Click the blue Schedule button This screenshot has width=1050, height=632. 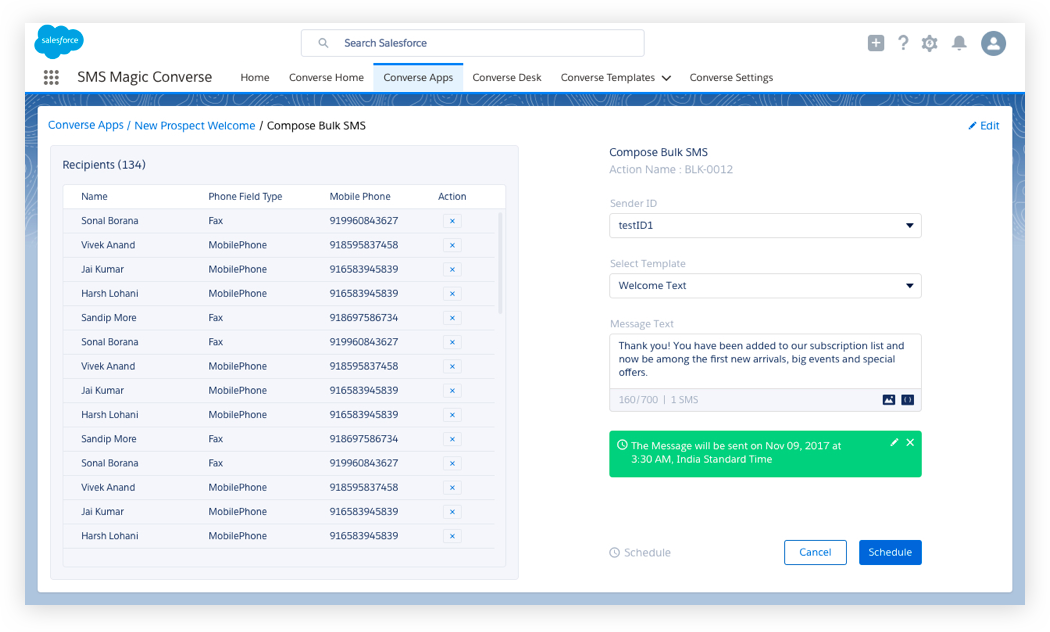(890, 552)
